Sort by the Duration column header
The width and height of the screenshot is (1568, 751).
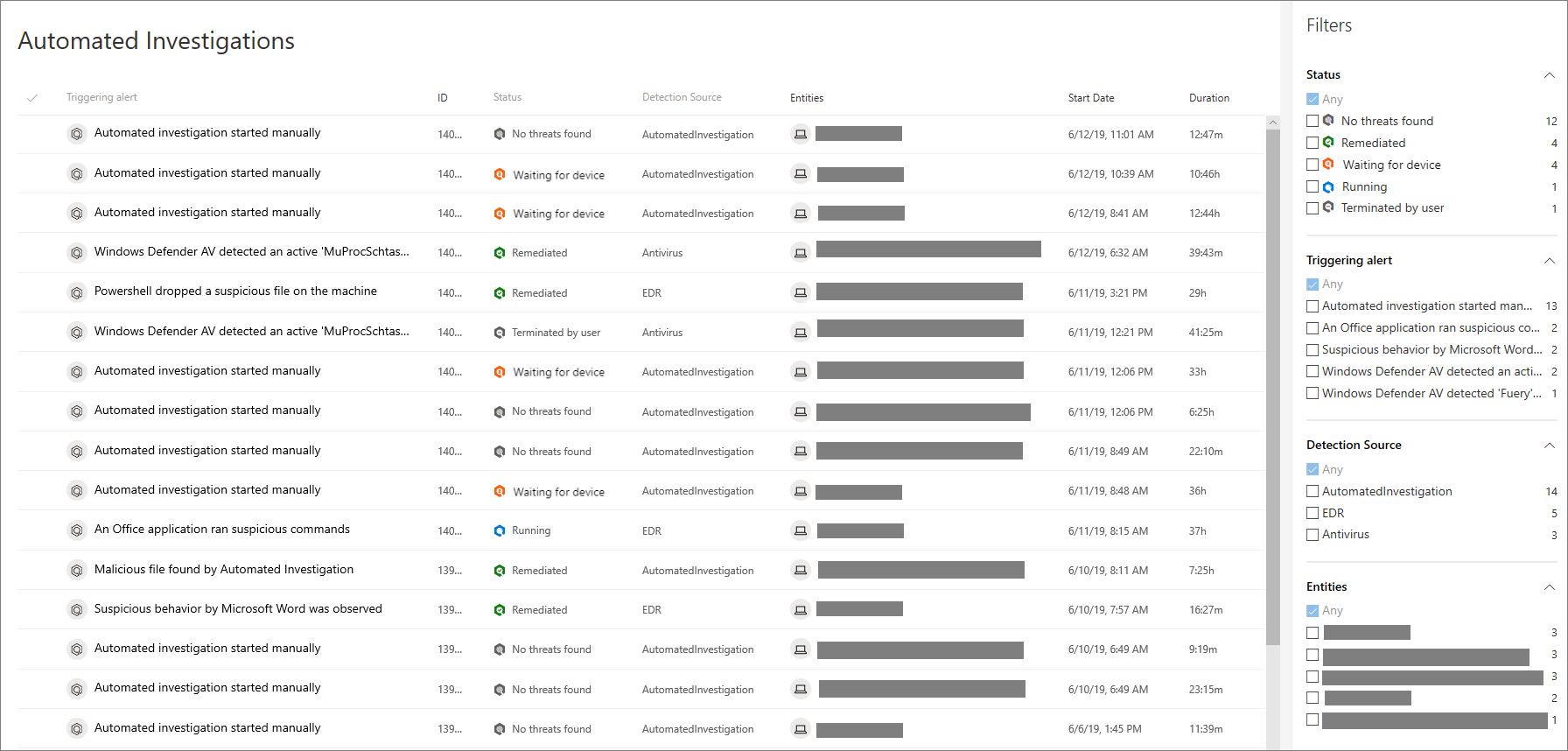coord(1208,98)
